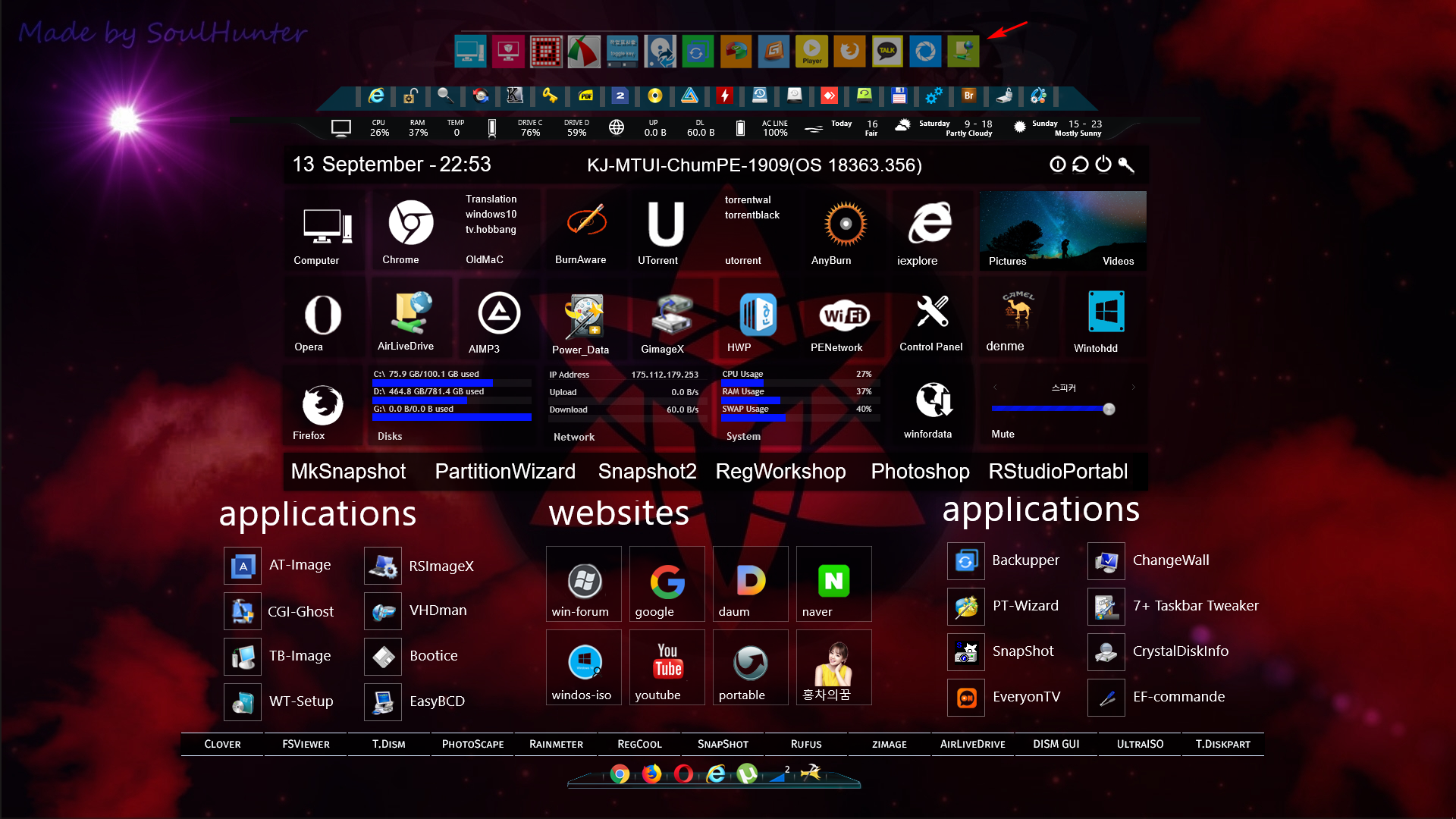1456x819 pixels.
Task: Open AnyBurn disc tool
Action: tap(845, 224)
